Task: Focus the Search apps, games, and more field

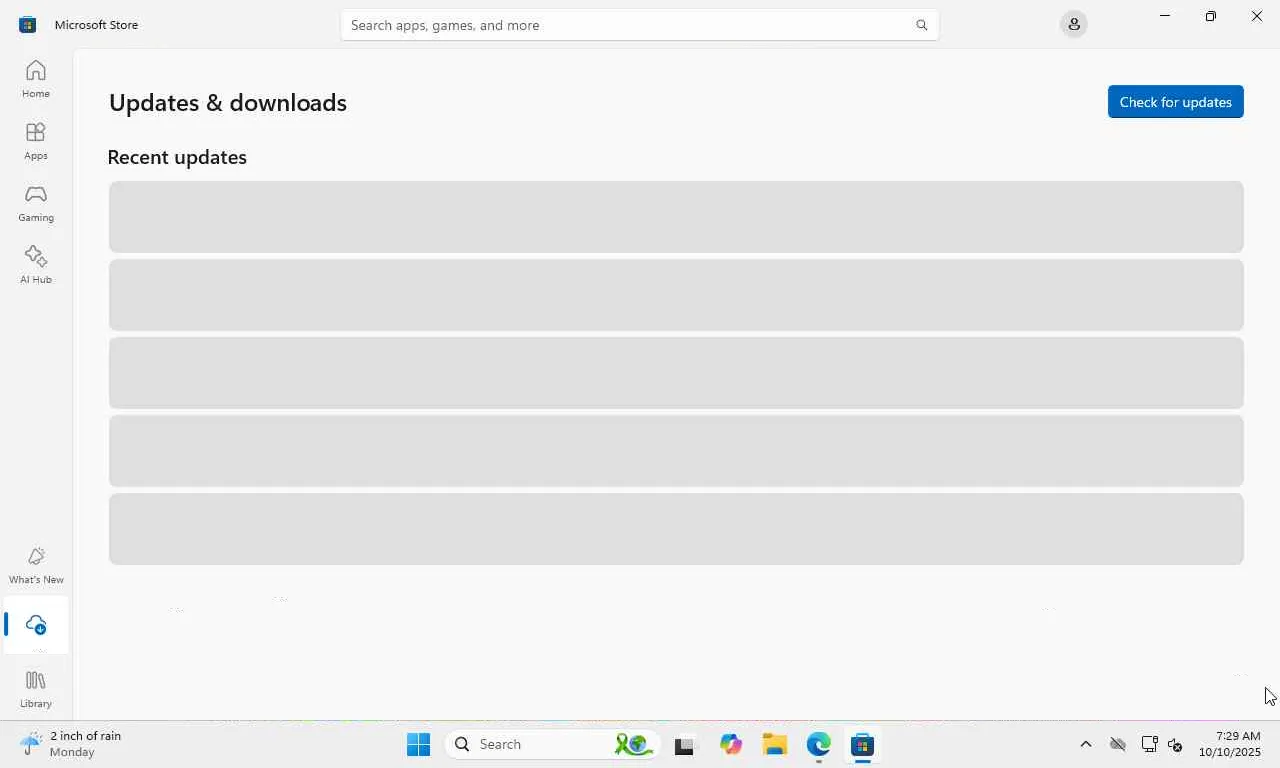Action: [x=640, y=25]
